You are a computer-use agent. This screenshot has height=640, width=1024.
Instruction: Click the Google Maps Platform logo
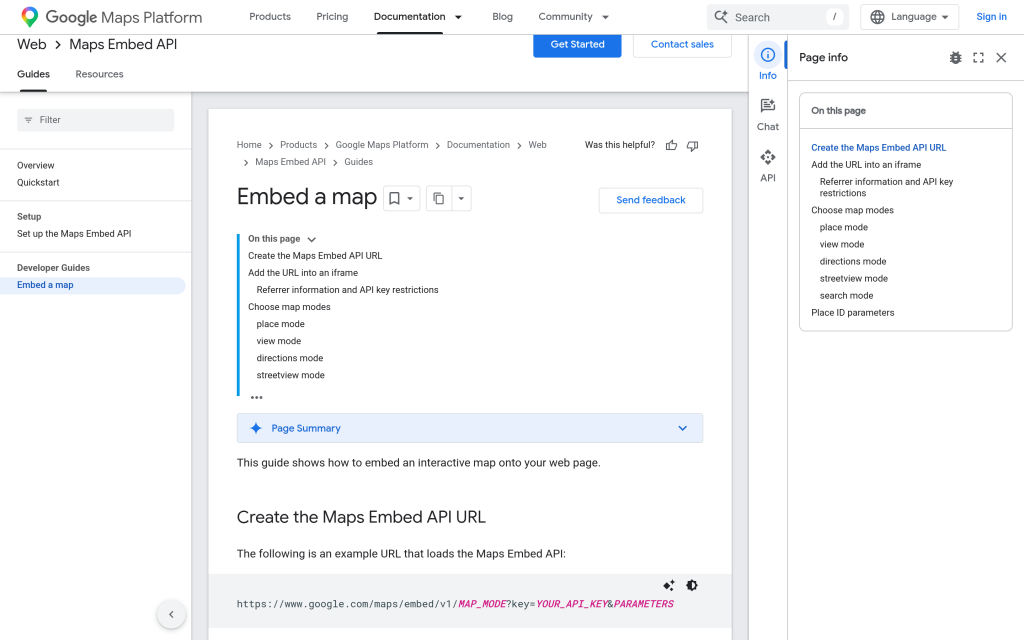click(x=111, y=17)
